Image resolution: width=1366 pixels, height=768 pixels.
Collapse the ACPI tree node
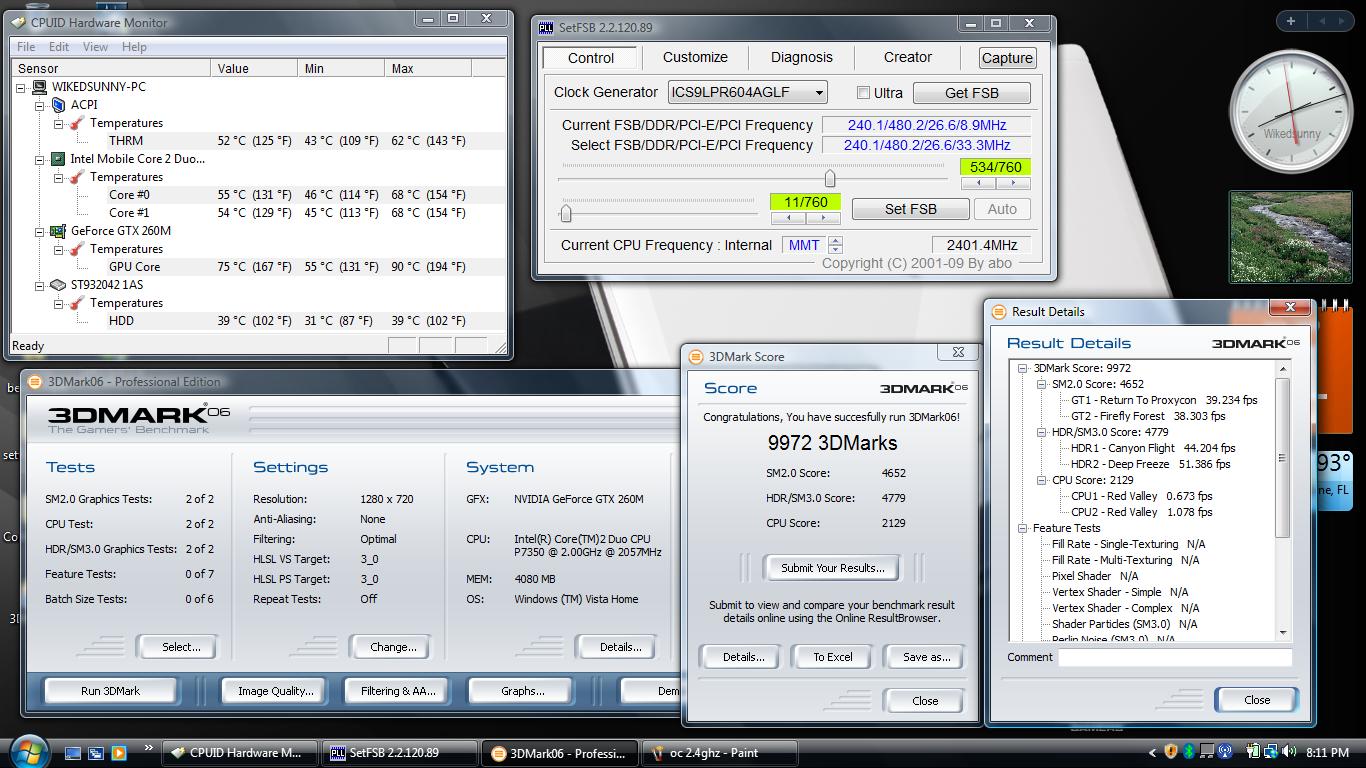click(x=41, y=105)
